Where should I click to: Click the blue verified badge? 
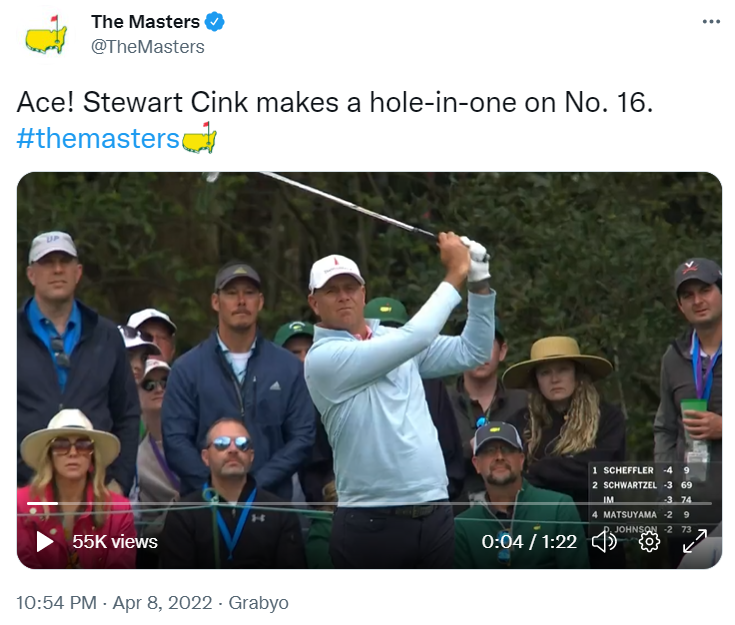[x=215, y=22]
